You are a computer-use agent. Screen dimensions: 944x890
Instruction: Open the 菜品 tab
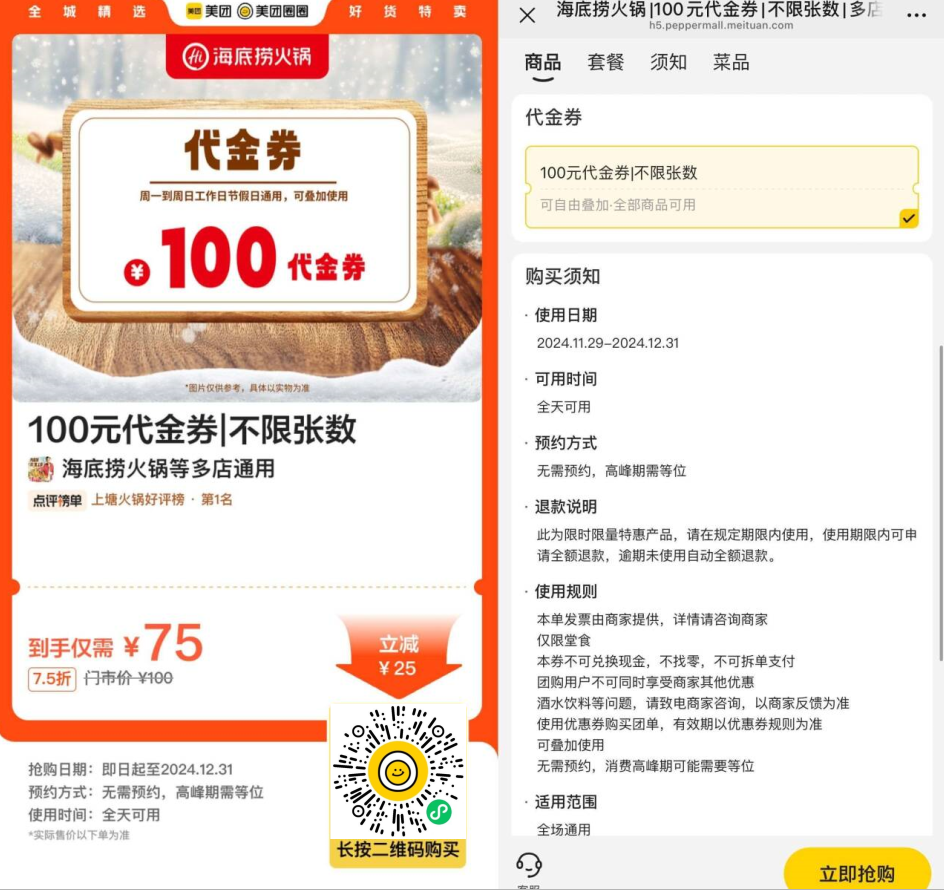pos(731,62)
